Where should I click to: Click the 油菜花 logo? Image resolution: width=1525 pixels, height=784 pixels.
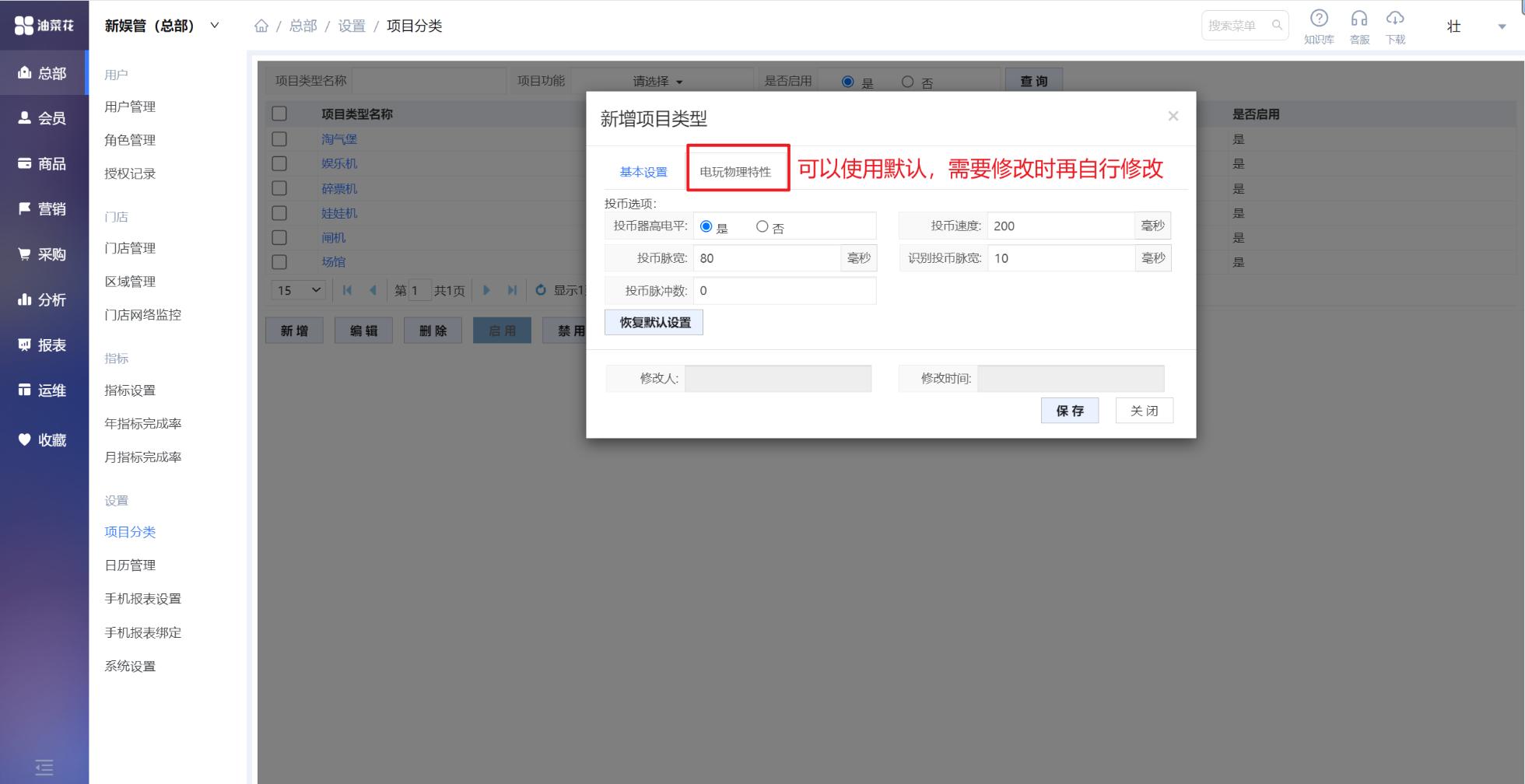(44, 26)
